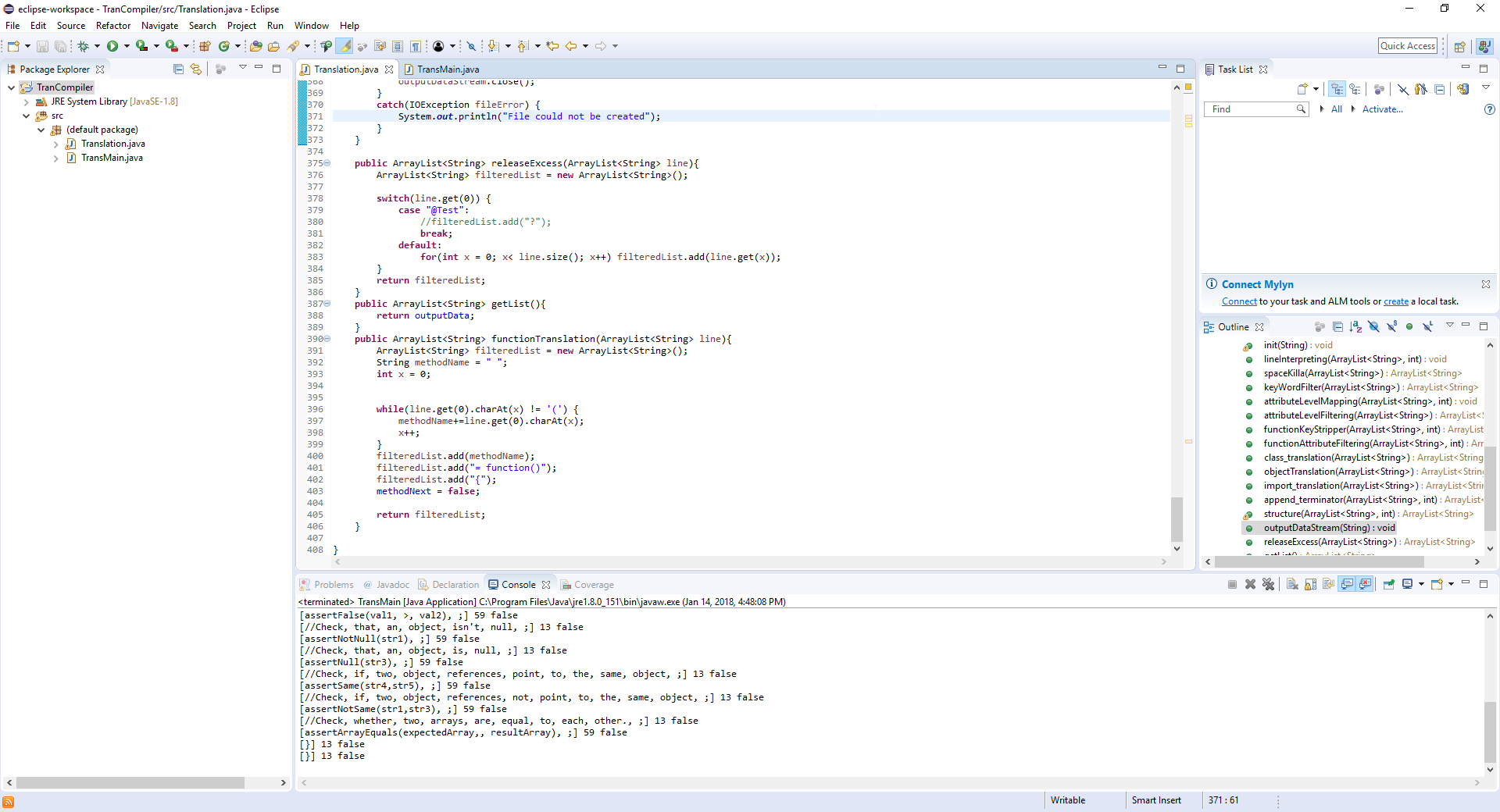This screenshot has width=1500, height=812.
Task: Click the Activate... task link
Action: click(x=1383, y=109)
